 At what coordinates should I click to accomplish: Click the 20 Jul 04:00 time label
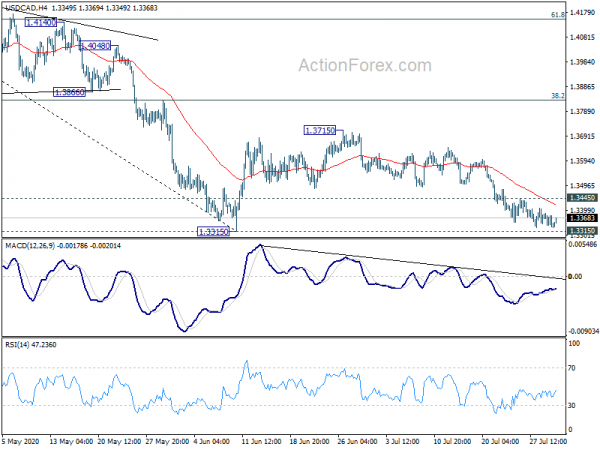pos(500,442)
